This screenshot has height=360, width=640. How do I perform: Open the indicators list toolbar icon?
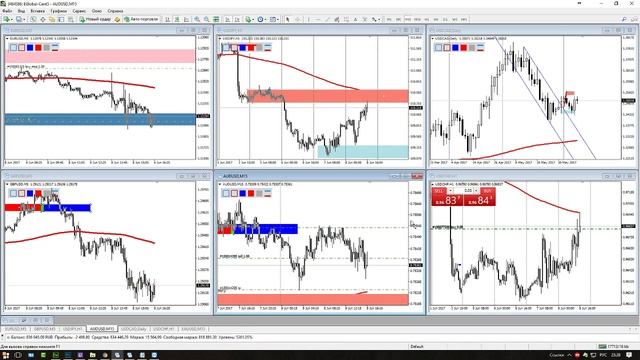pyautogui.click(x=248, y=19)
